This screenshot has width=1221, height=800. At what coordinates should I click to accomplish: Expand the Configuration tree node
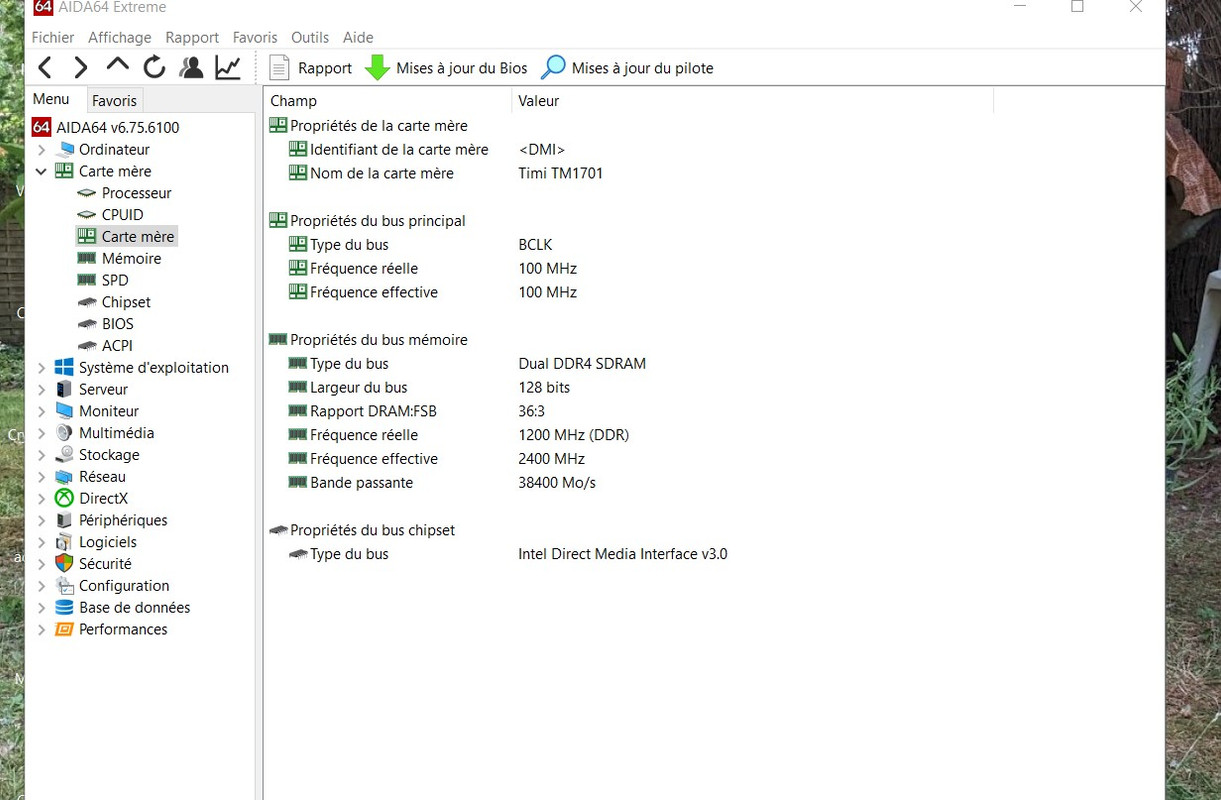click(41, 586)
